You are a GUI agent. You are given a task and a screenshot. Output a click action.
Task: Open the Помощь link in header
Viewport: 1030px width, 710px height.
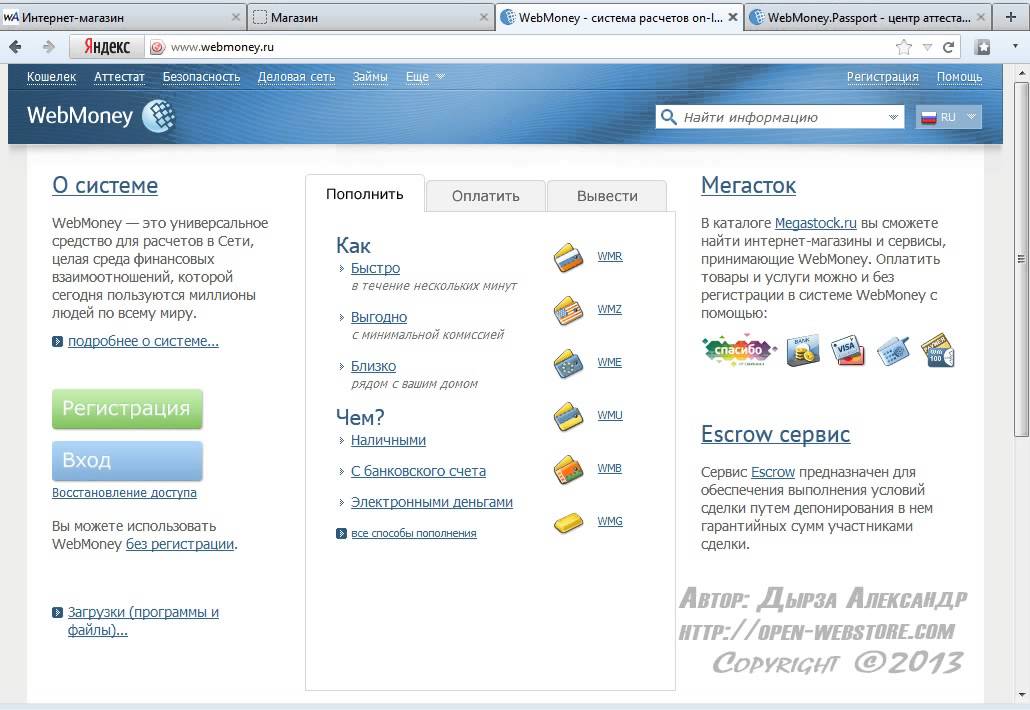(x=959, y=77)
